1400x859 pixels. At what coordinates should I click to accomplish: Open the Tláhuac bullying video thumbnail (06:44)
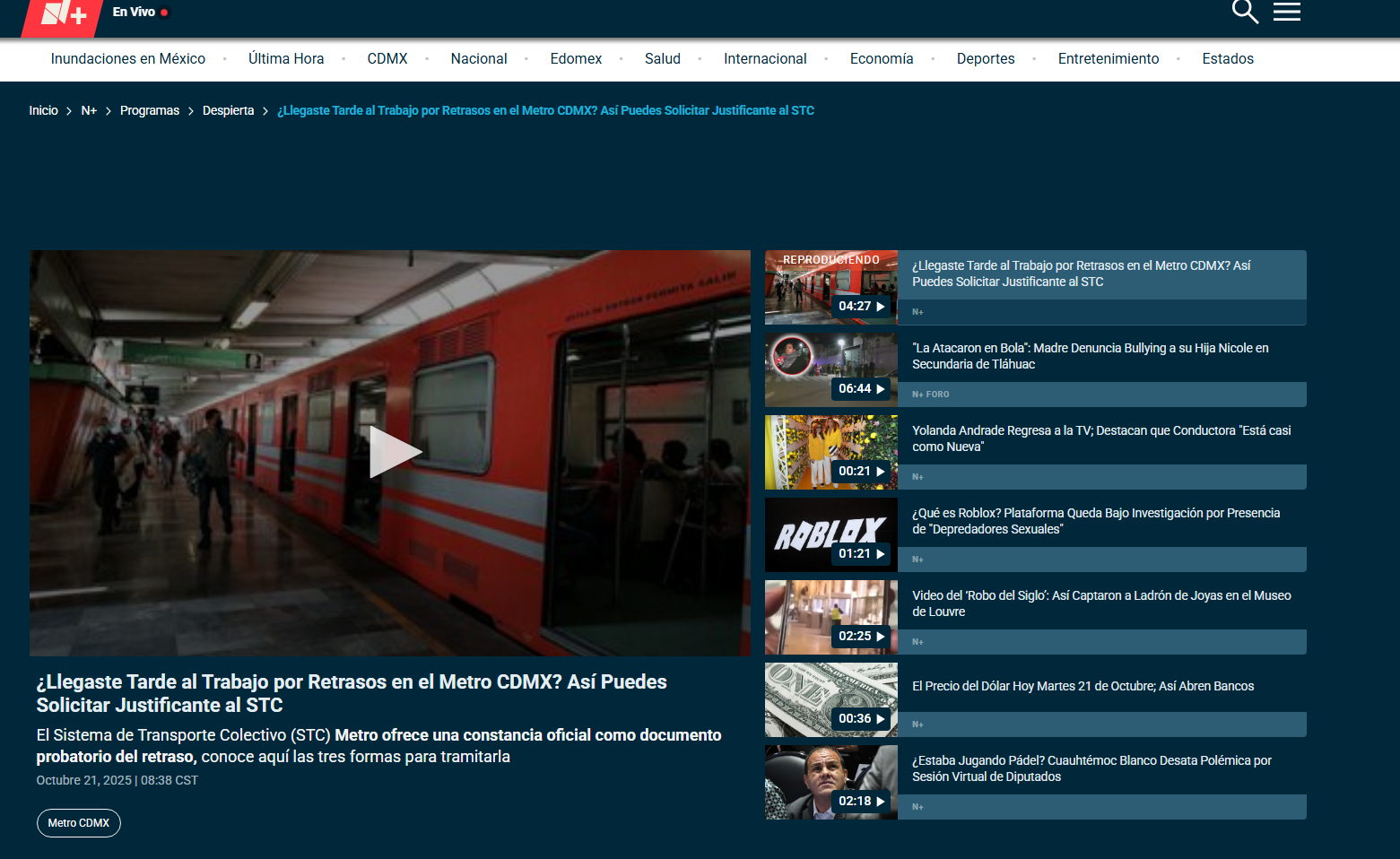click(831, 369)
